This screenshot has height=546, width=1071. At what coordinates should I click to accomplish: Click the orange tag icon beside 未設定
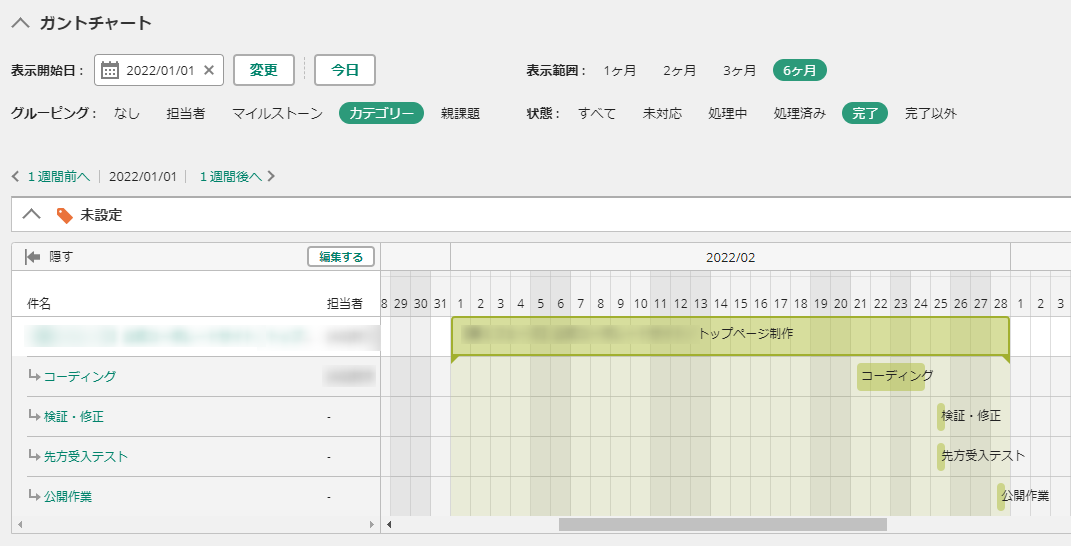(64, 215)
